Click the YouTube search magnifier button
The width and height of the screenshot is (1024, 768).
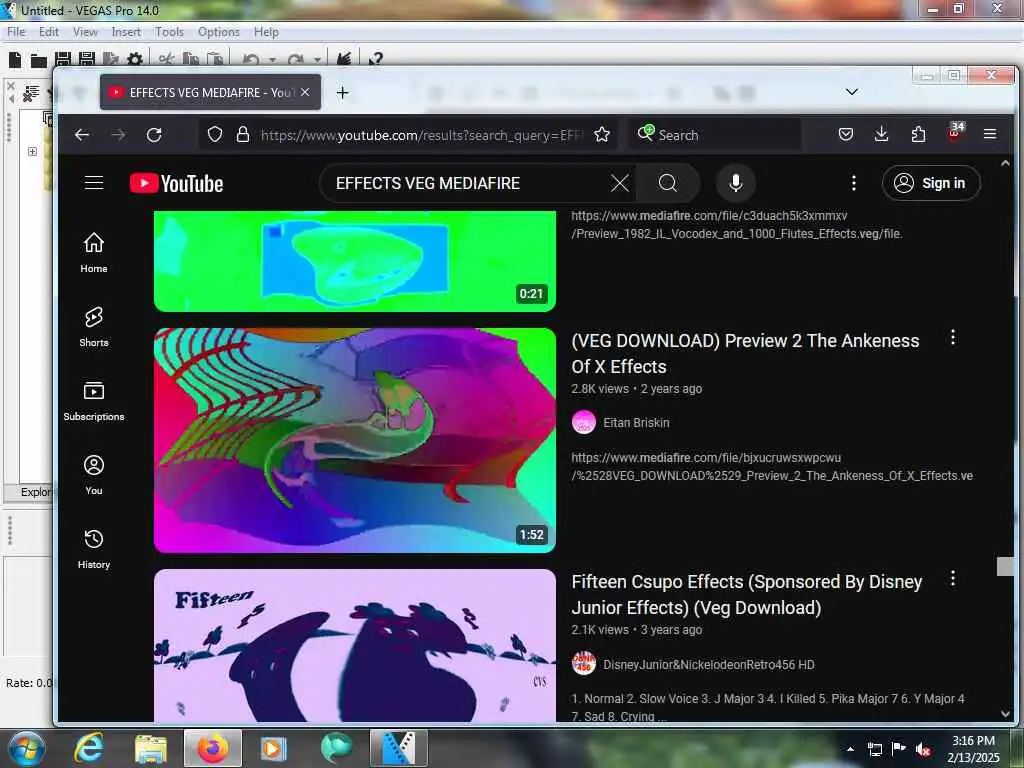tap(667, 184)
